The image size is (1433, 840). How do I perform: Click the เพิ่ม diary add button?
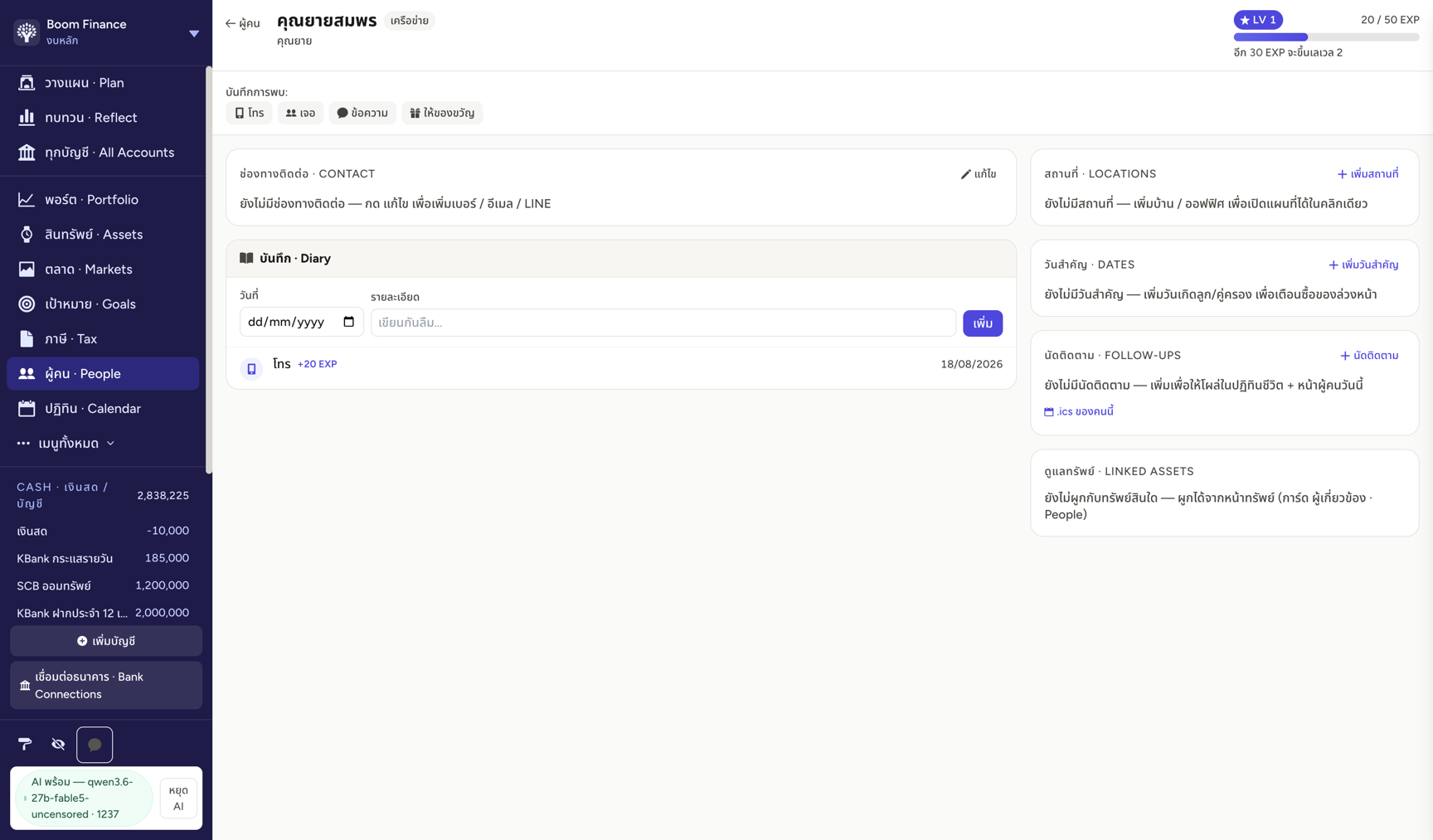tap(983, 323)
